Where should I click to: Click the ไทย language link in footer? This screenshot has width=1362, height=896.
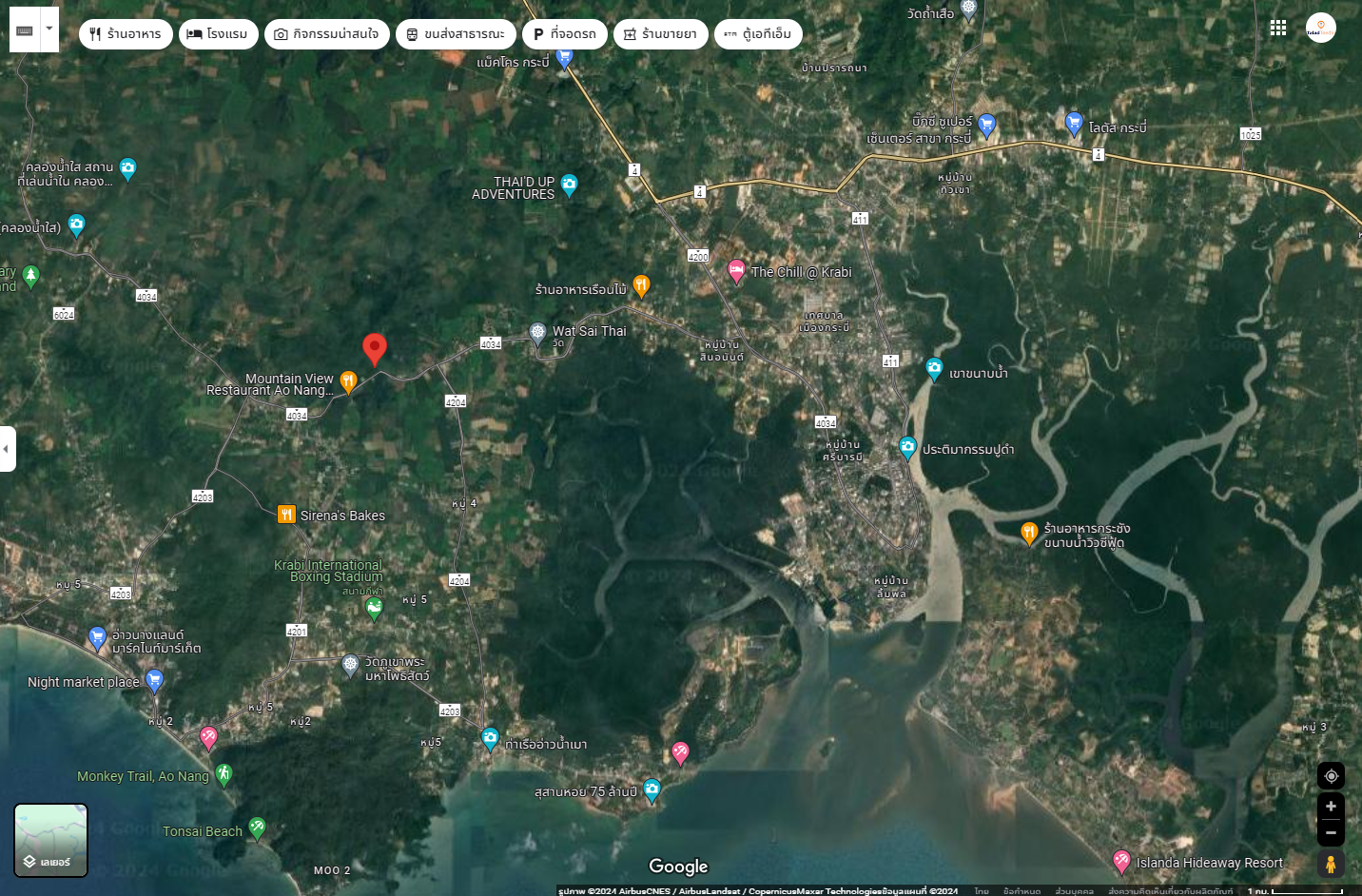point(982,891)
